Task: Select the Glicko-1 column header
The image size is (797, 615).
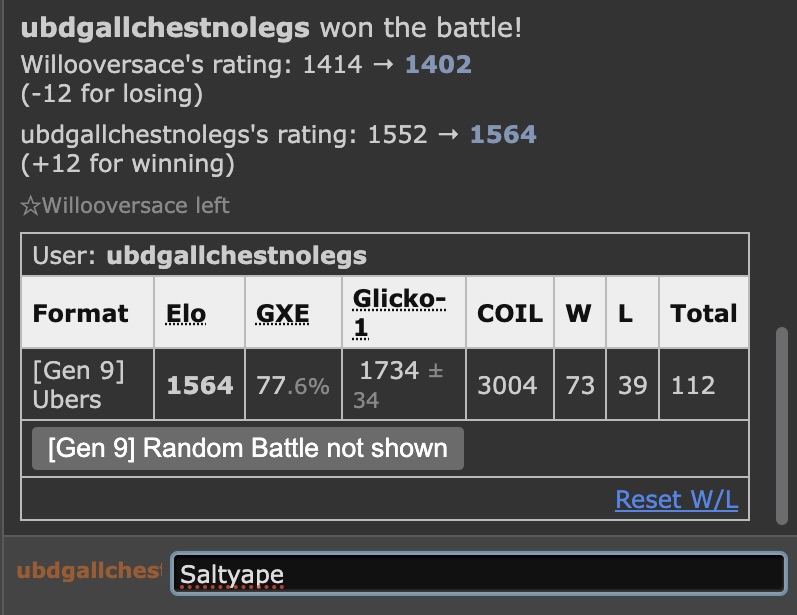Action: pyautogui.click(x=399, y=312)
